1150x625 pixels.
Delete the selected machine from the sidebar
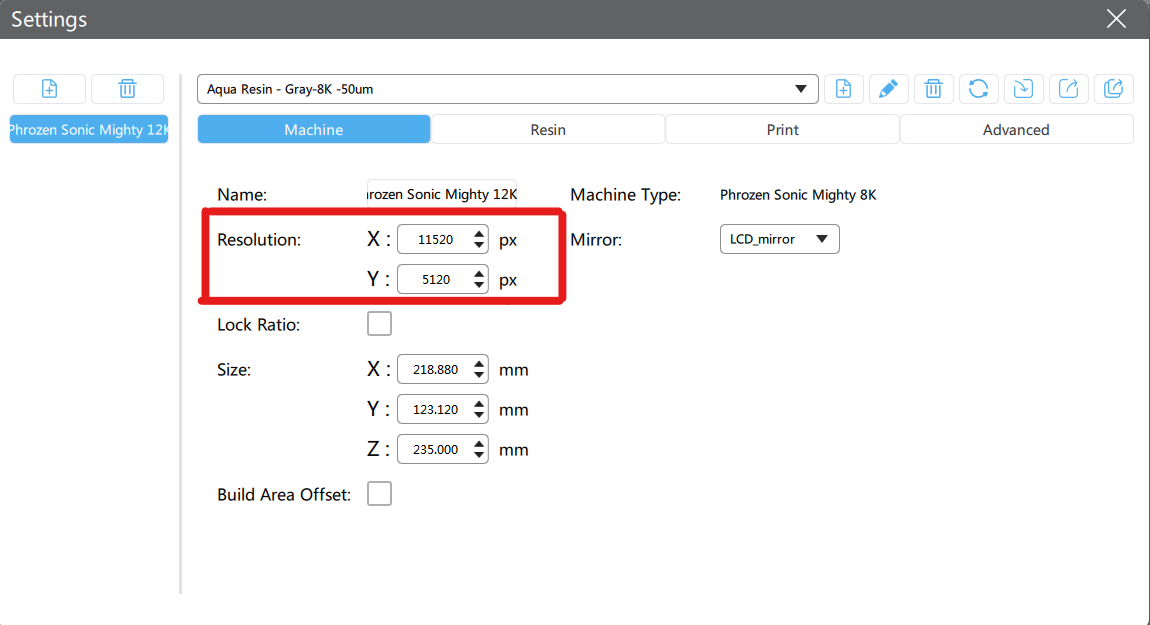pyautogui.click(x=127, y=89)
